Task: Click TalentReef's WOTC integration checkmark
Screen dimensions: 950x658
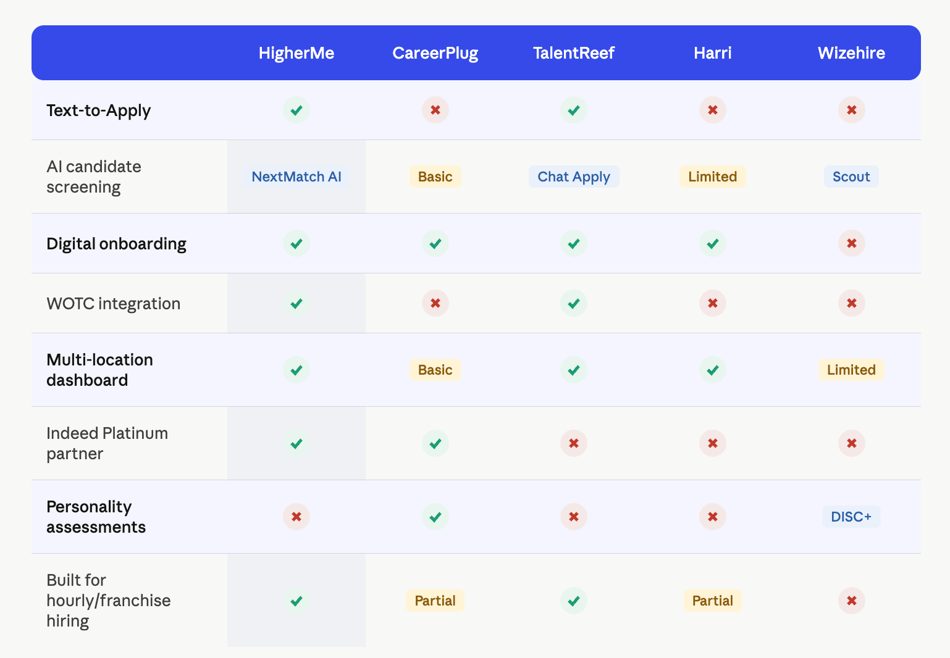Action: [x=574, y=303]
